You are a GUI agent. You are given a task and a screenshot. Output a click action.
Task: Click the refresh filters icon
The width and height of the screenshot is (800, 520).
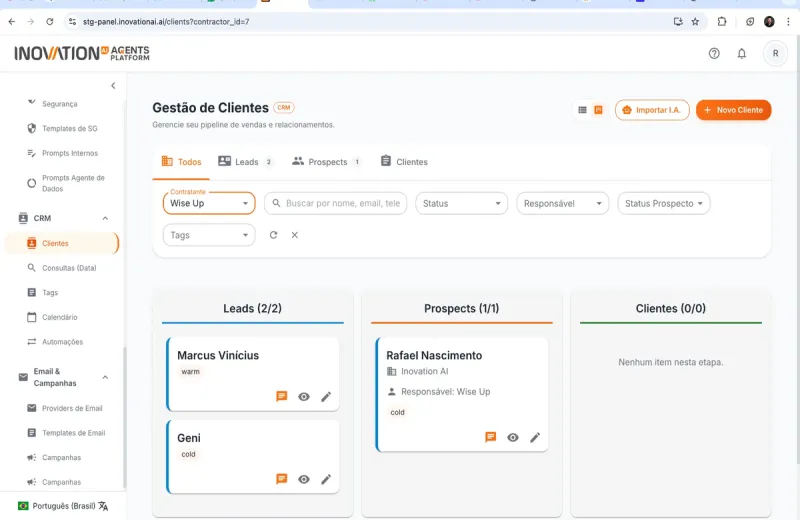273,235
